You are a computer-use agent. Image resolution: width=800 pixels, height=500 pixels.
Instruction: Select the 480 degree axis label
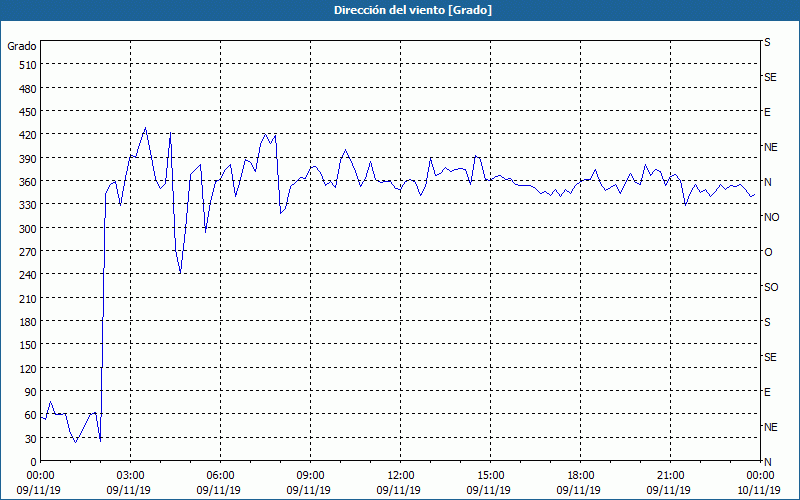pyautogui.click(x=28, y=89)
